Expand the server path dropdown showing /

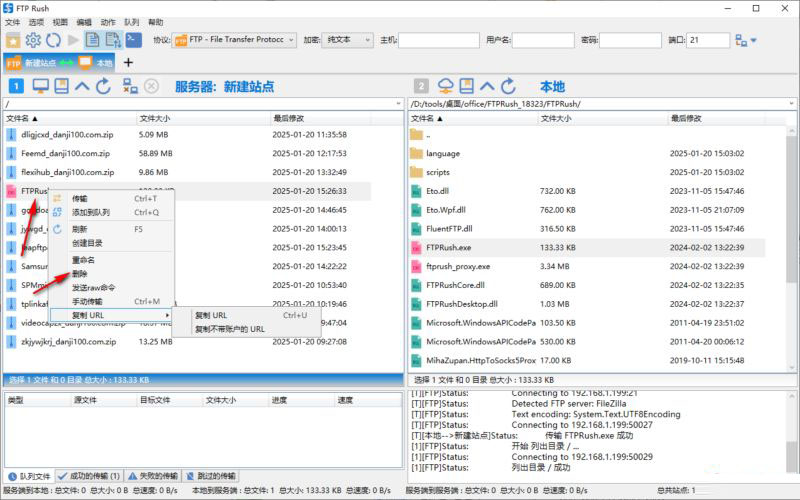click(x=398, y=104)
